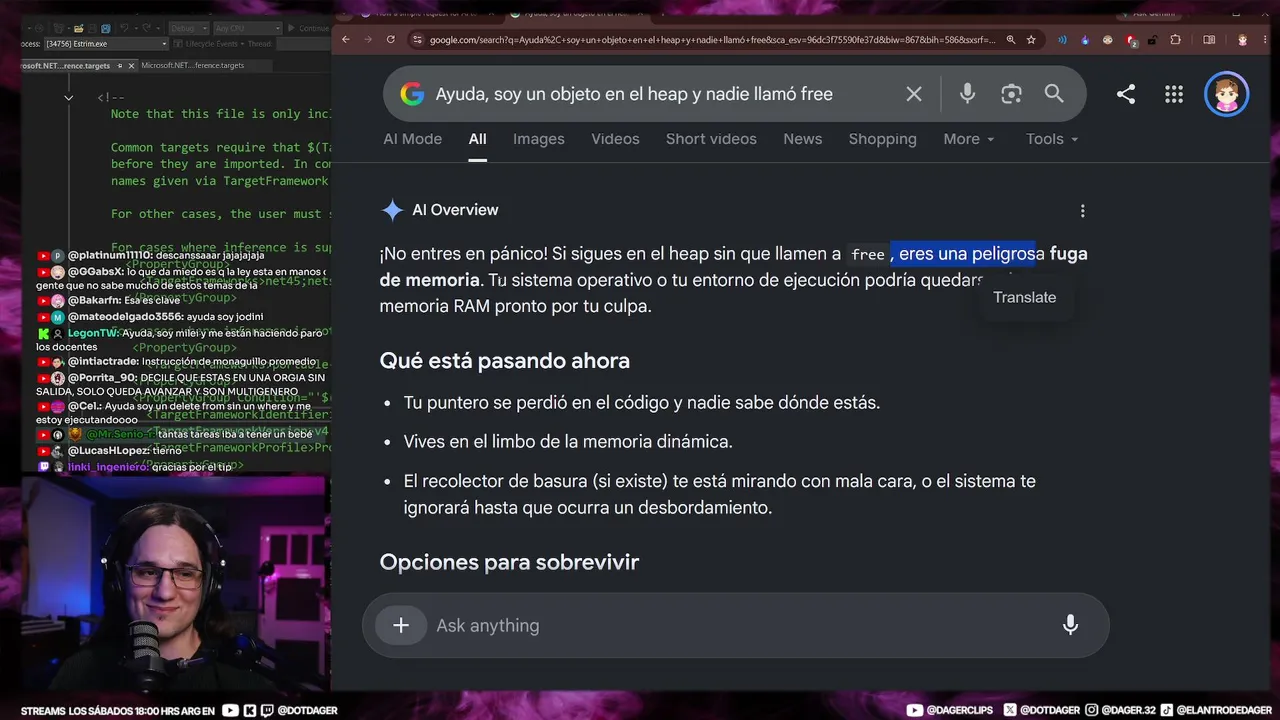
Task: Open the Google account avatar menu
Action: (1226, 94)
